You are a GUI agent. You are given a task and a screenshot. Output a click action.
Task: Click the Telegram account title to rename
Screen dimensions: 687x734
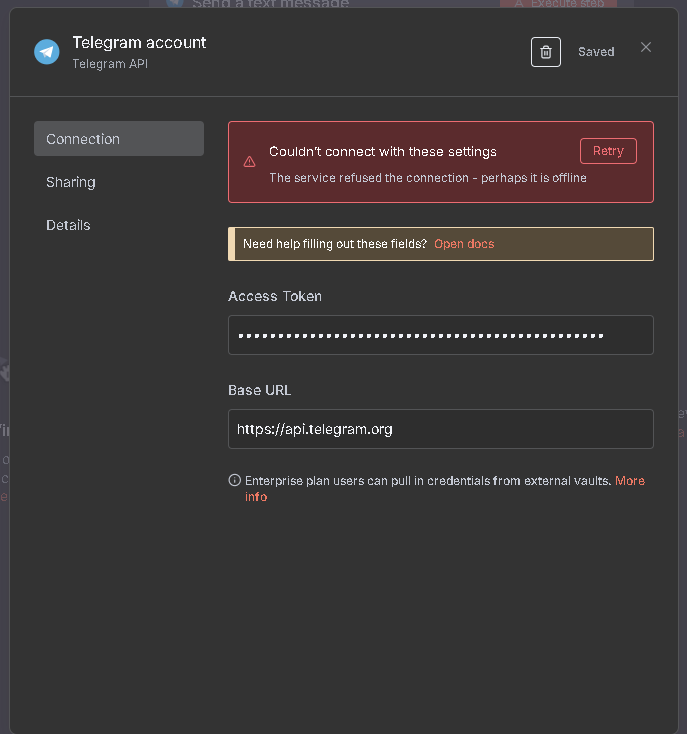pos(139,43)
